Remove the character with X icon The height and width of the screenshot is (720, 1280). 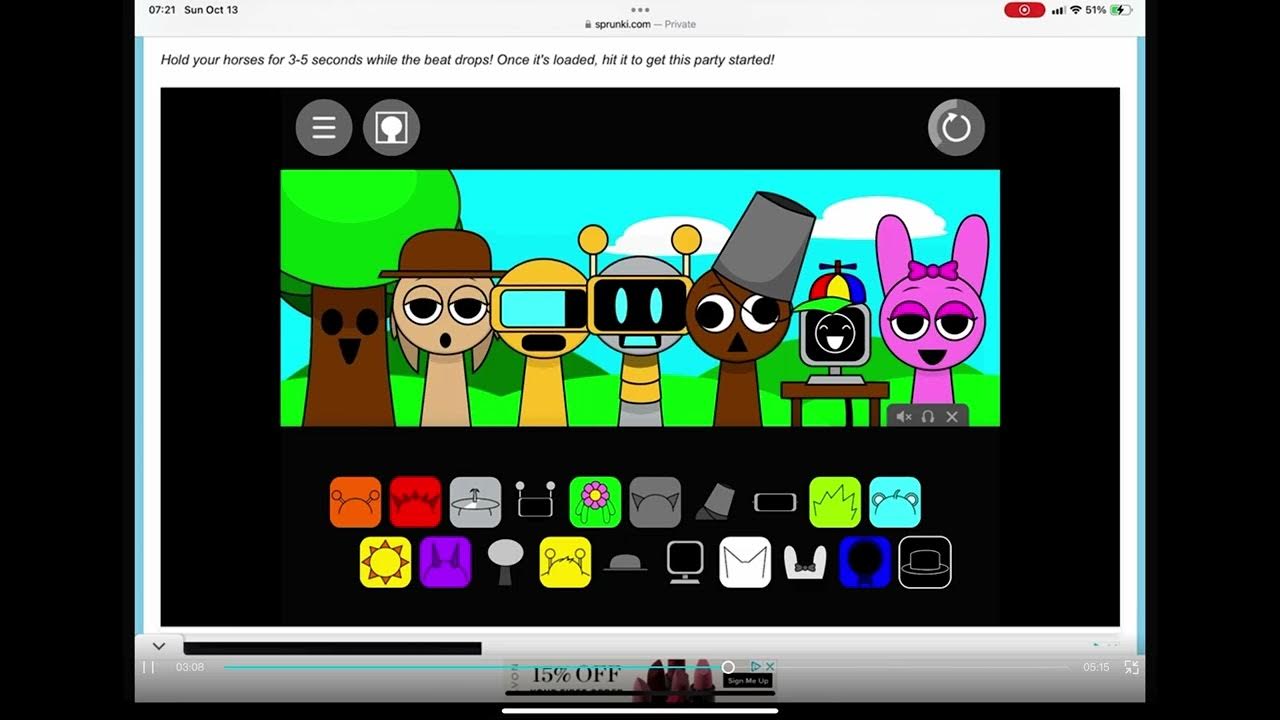[952, 417]
